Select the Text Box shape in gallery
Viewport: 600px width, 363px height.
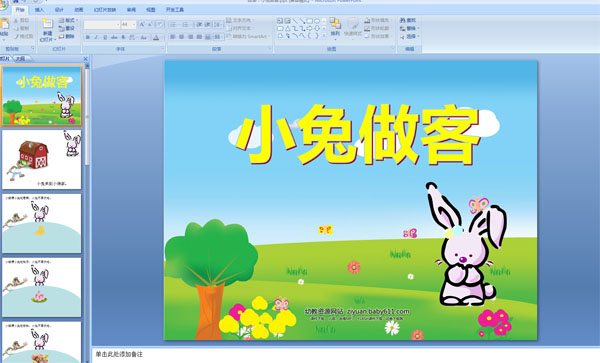[x=280, y=21]
